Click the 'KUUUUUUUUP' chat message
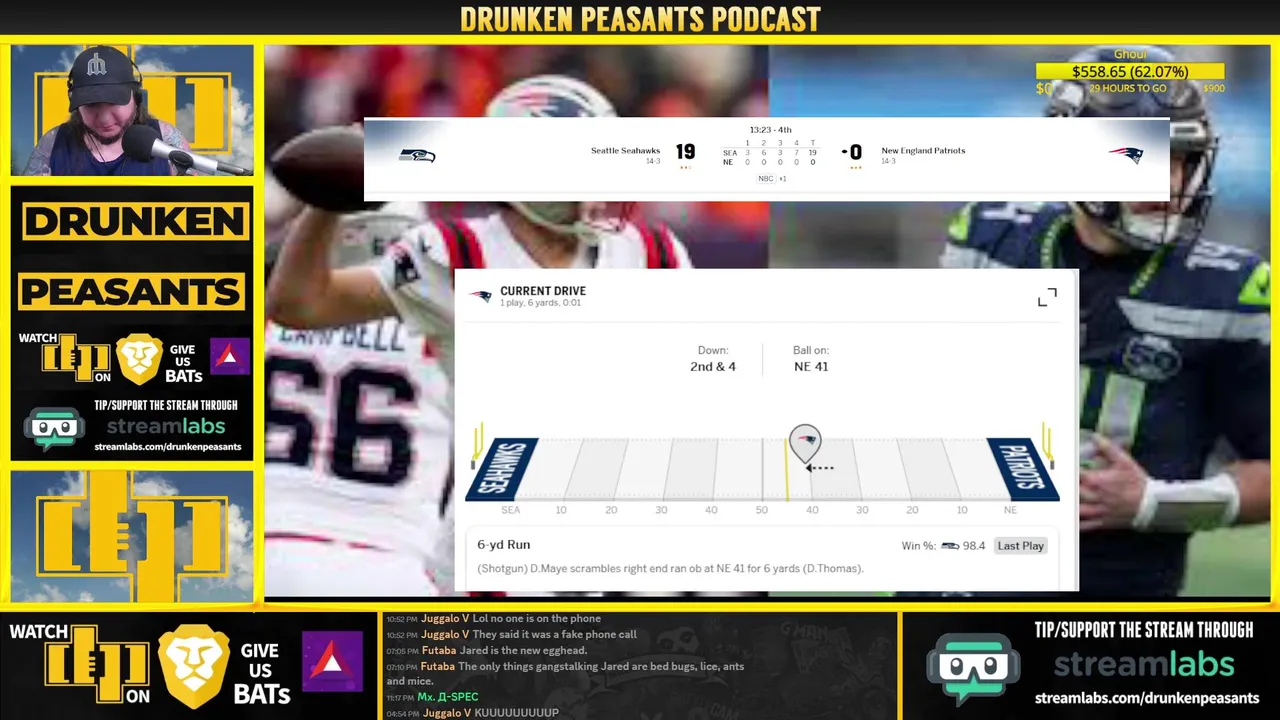1280x720 pixels. coord(517,713)
